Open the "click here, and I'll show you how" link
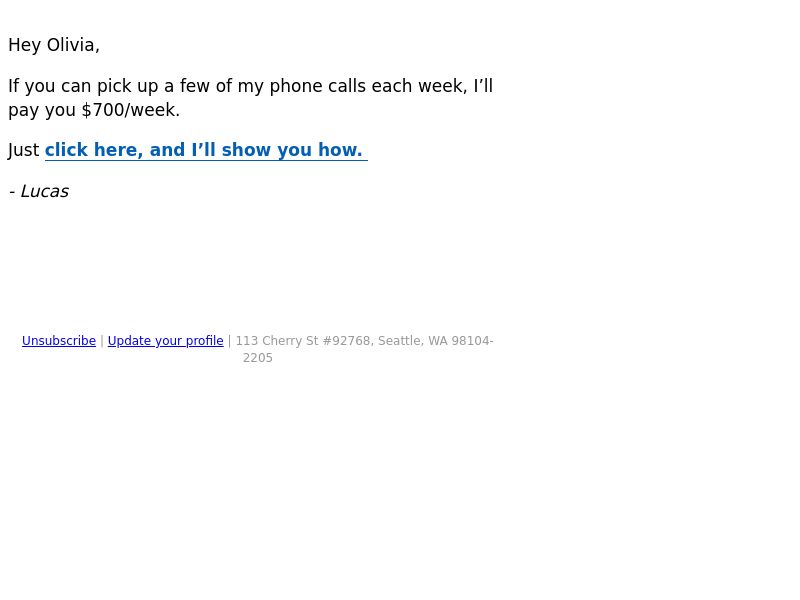Viewport: 800px width, 600px height. 206,150
